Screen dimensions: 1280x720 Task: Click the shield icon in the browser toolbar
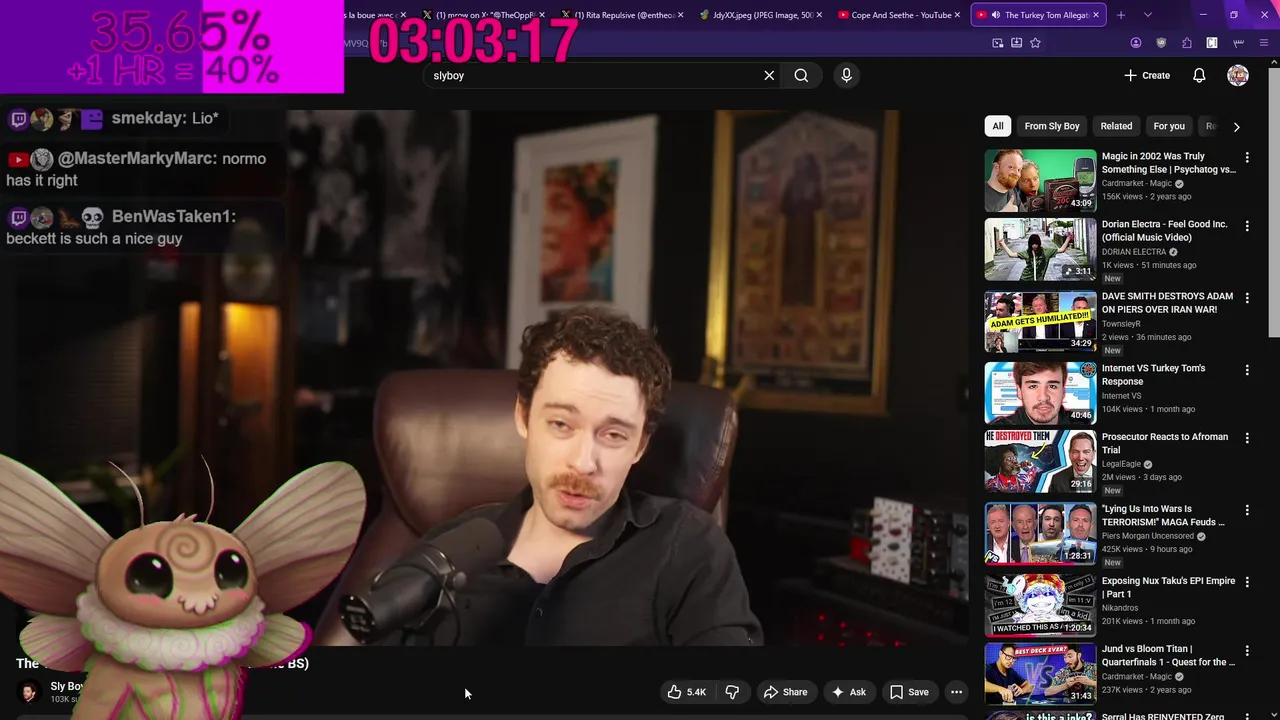[x=1161, y=43]
